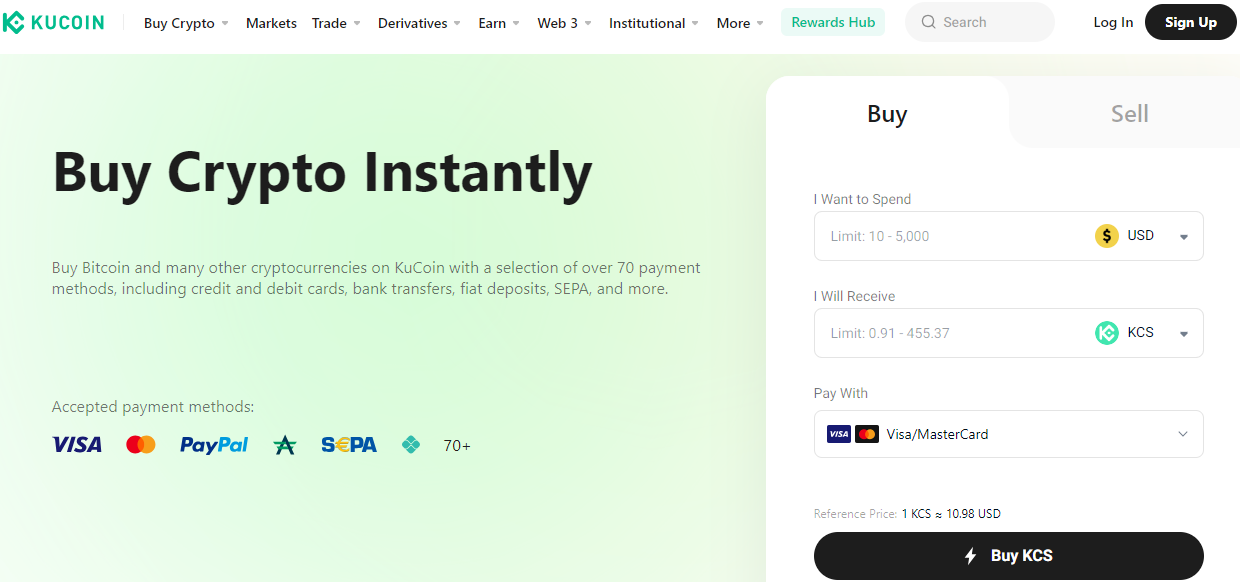Click the Mastercard circles icon
This screenshot has width=1240, height=582.
141,445
